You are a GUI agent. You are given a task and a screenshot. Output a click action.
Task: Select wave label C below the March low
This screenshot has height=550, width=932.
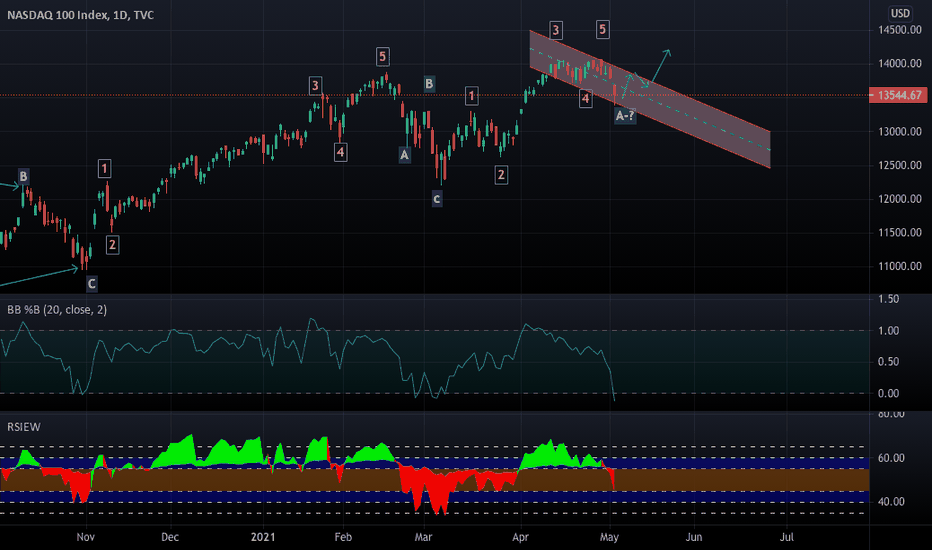point(437,199)
